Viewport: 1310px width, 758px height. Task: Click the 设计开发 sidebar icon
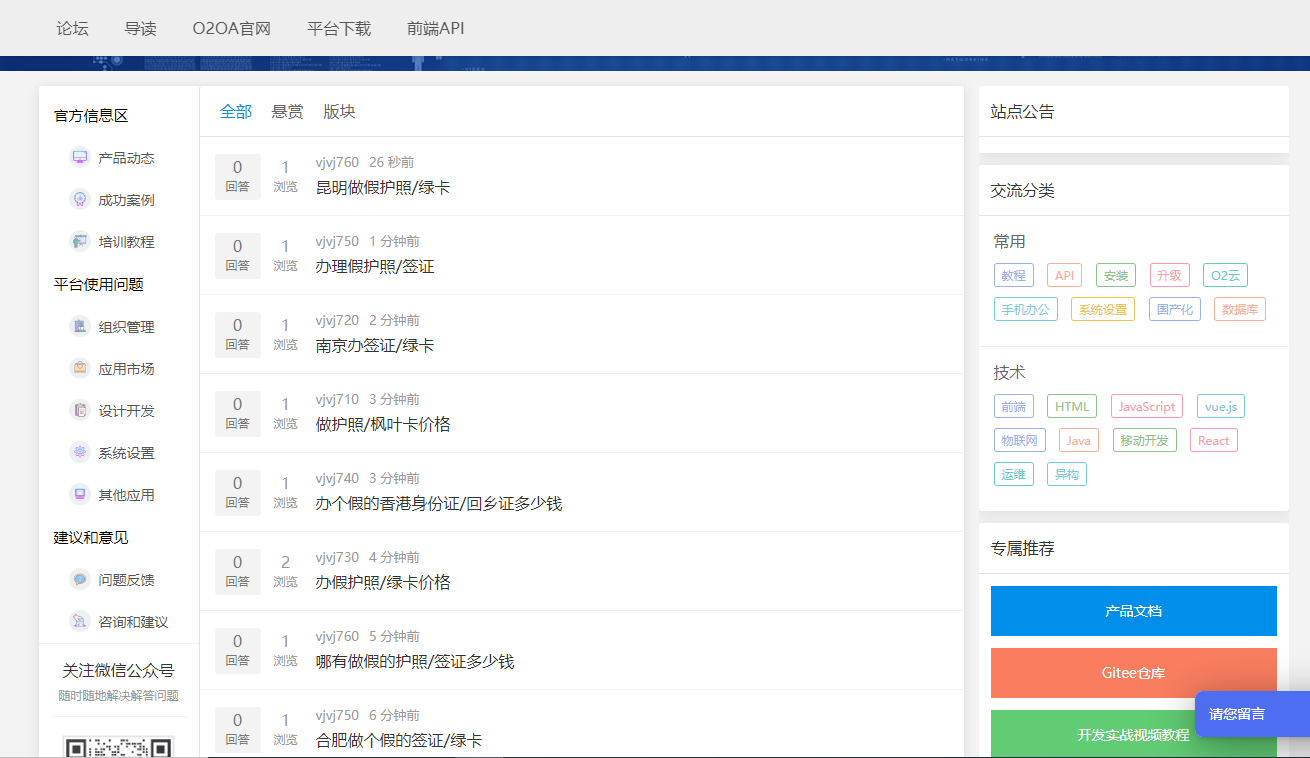click(80, 411)
